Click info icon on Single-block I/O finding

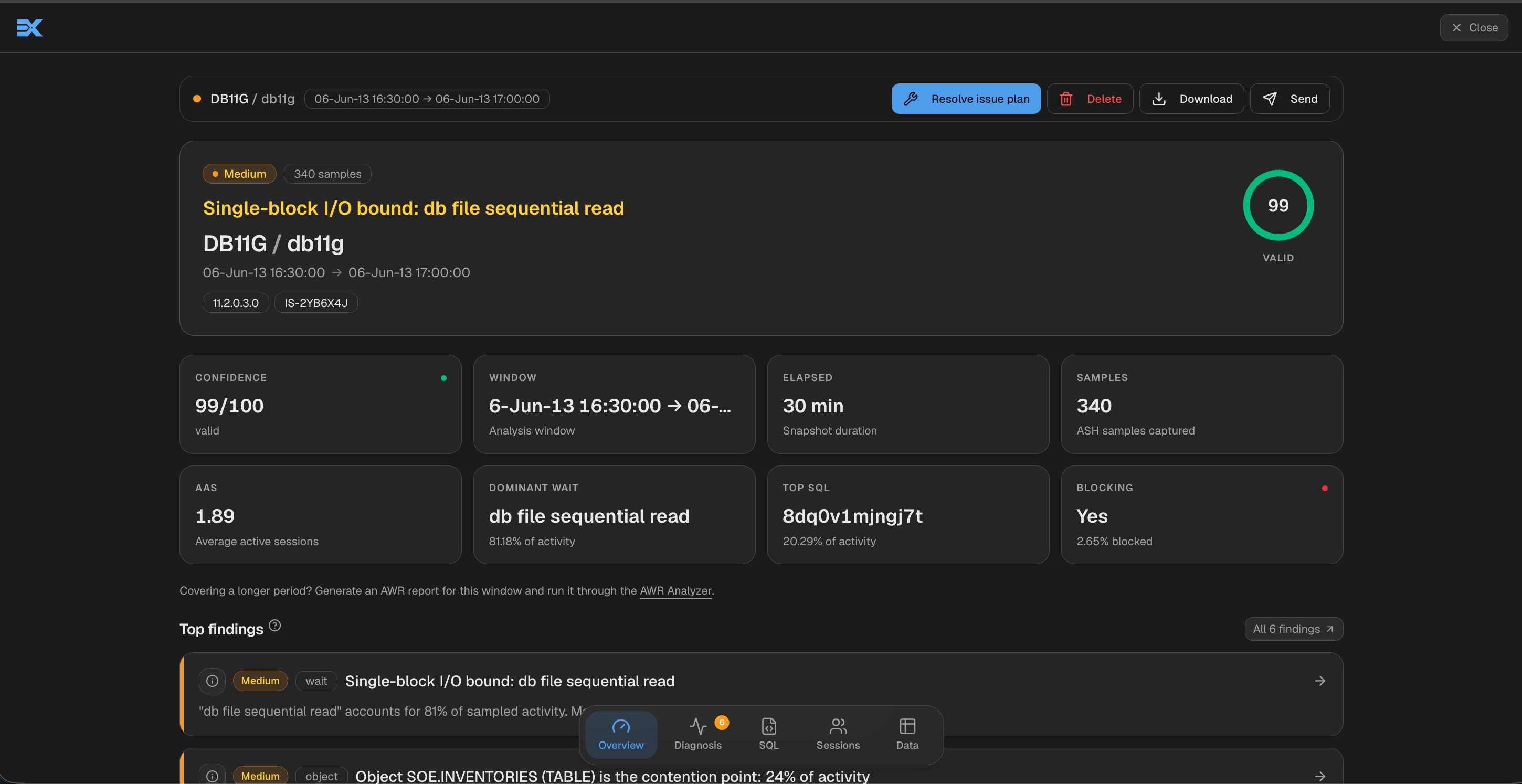212,681
